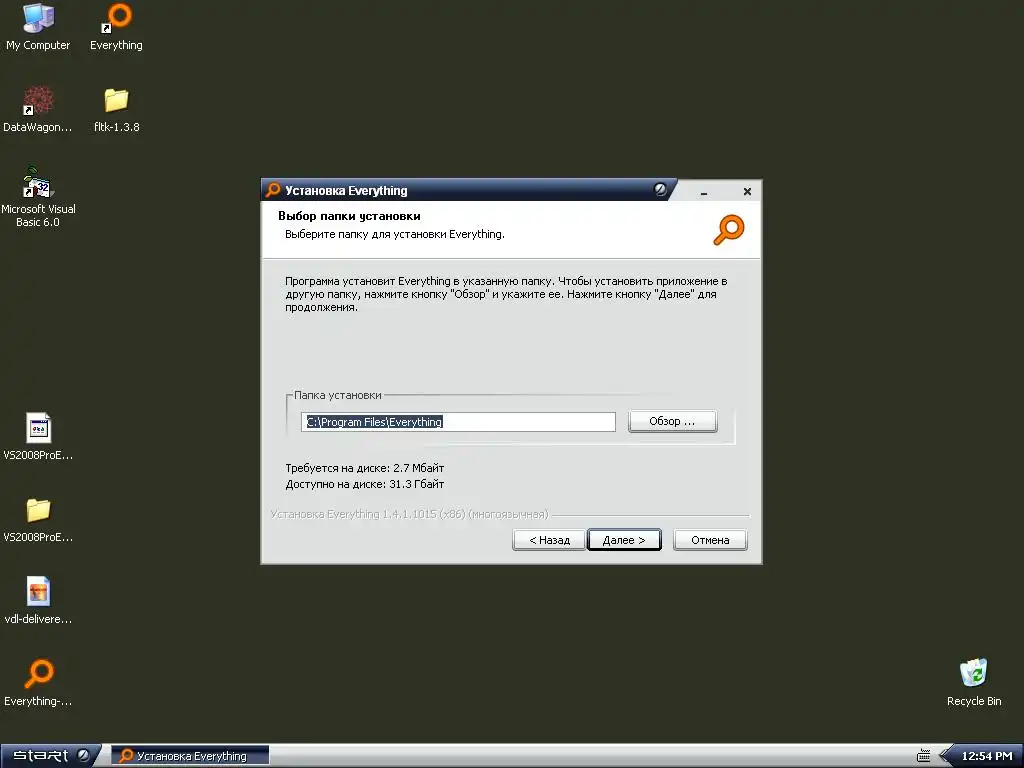Go back with the Назад button
The width and height of the screenshot is (1024, 768).
click(549, 540)
